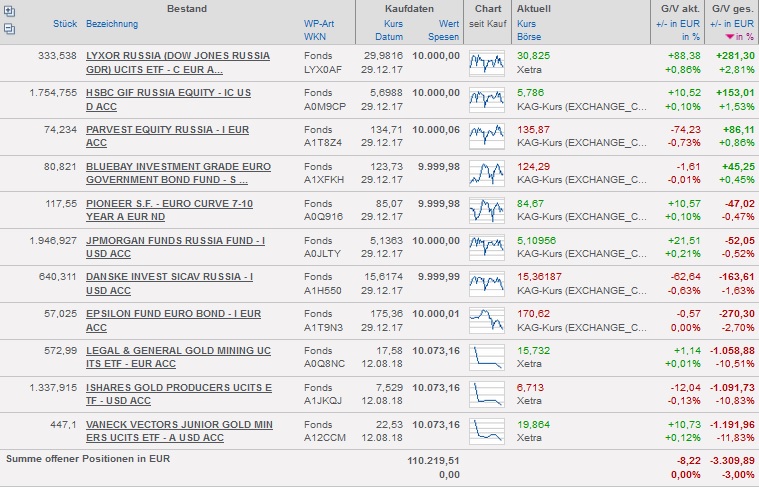View chart thumbnail for DANSKE INVEST

pyautogui.click(x=486, y=284)
